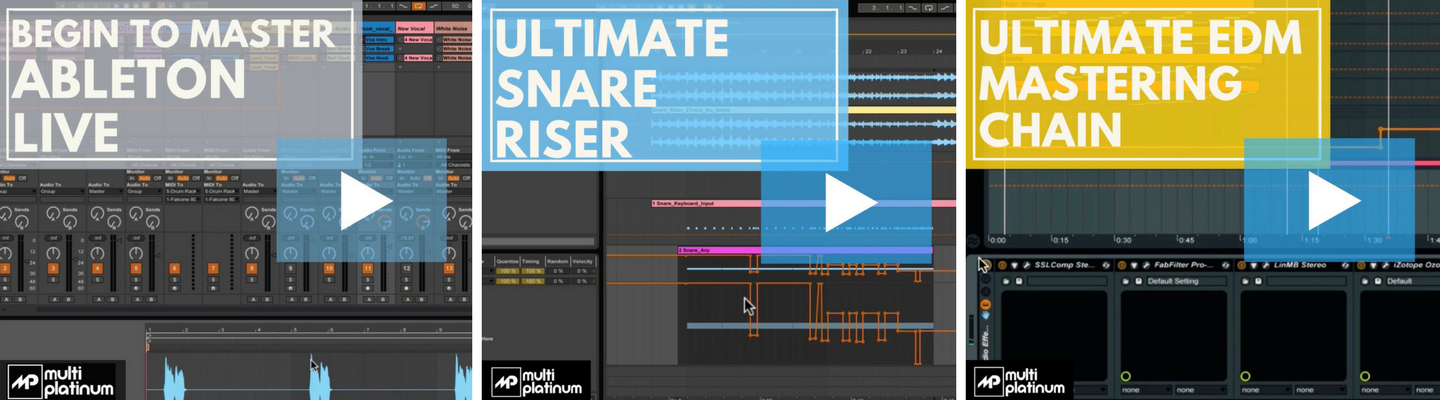The image size is (1440, 400).
Task: Click the Multi Platinum logo on the Mastering Chain thumbnail
Action: coord(1020,381)
